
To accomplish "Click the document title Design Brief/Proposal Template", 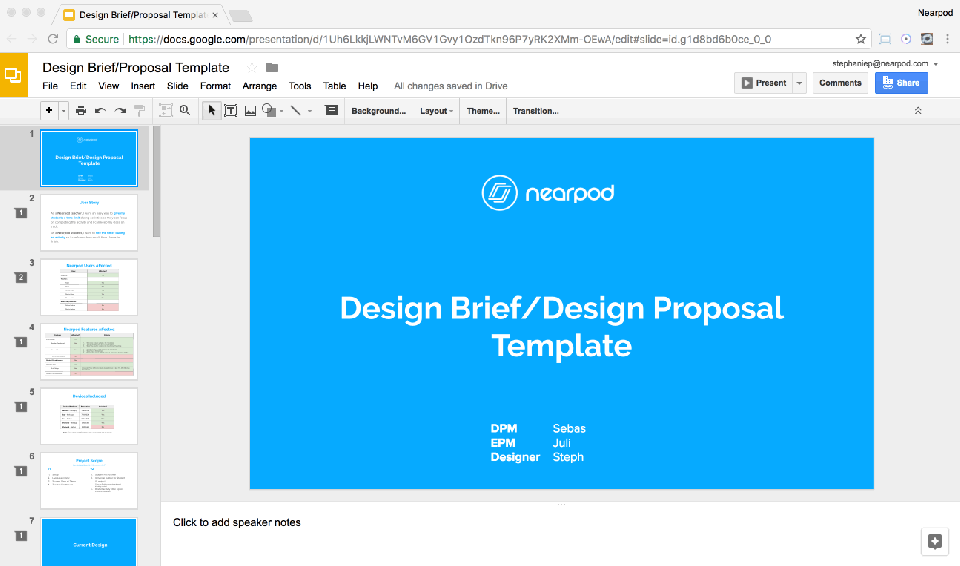I will (136, 67).
